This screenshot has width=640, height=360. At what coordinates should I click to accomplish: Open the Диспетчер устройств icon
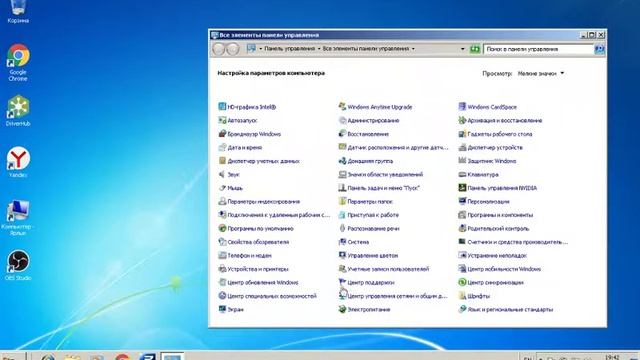click(x=462, y=147)
